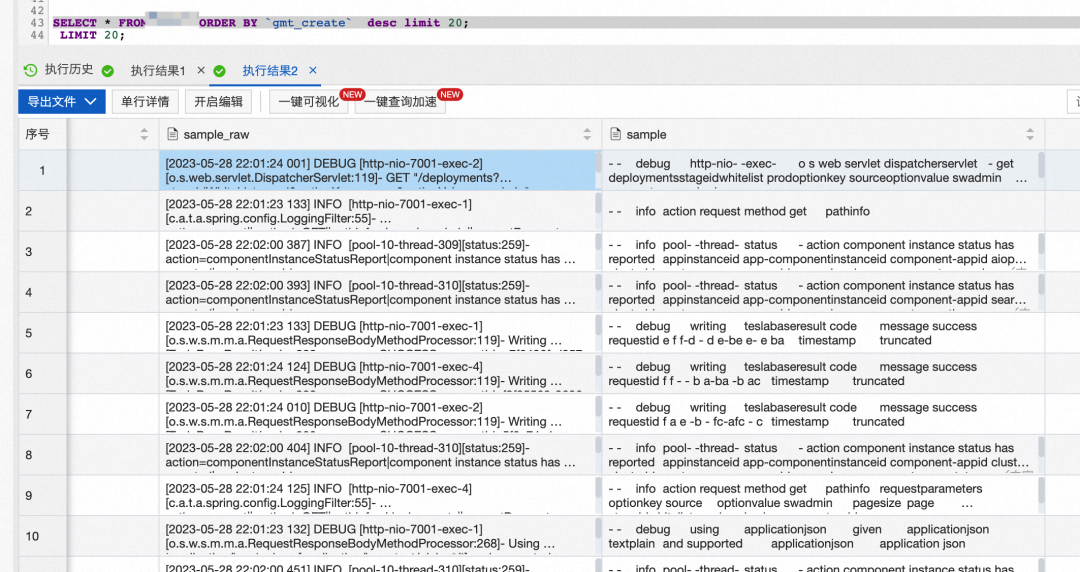Click sample cell 'info action request method get pathinfo' row 2

click(x=823, y=211)
